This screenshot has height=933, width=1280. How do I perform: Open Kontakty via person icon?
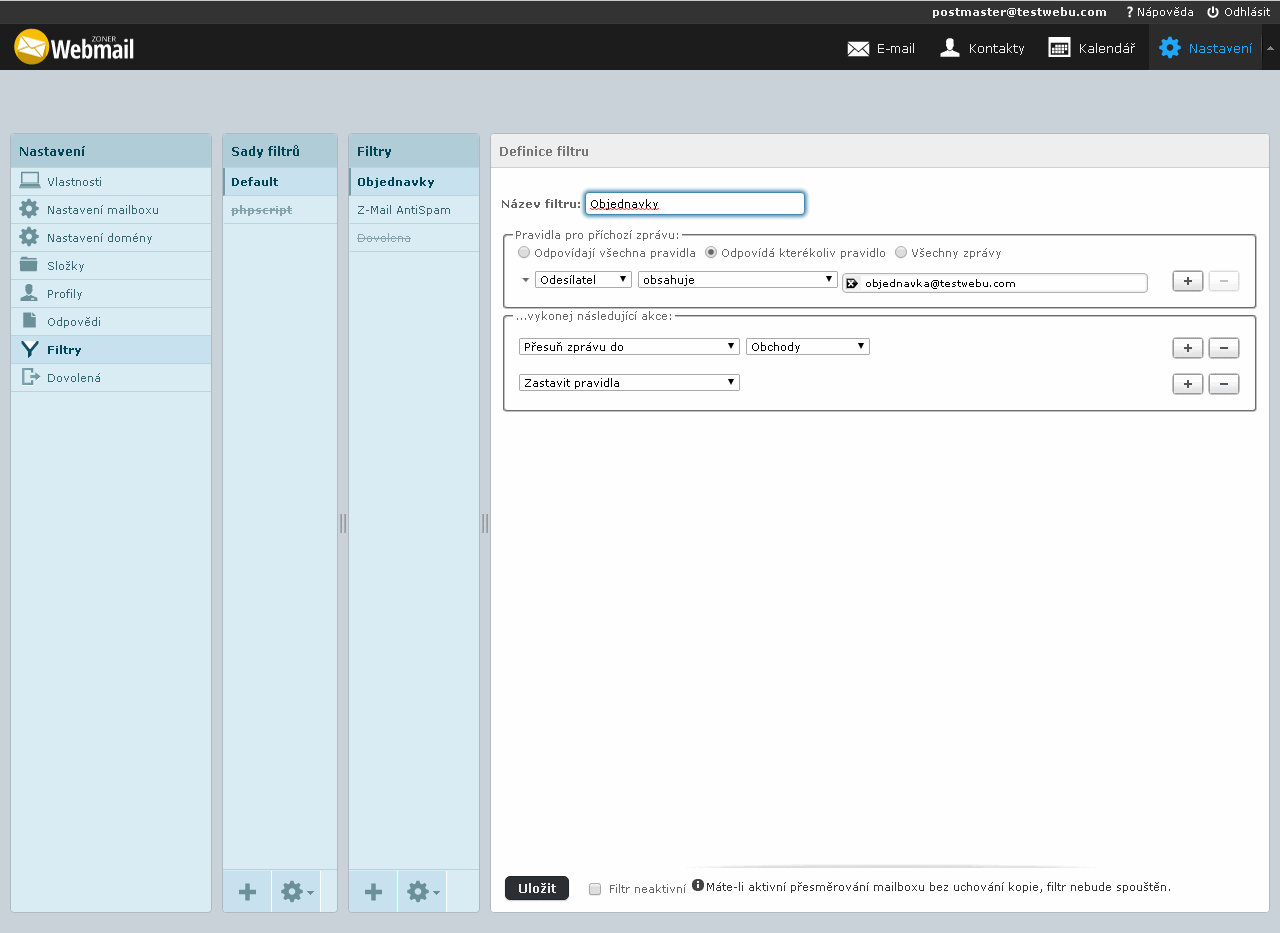[x=950, y=48]
